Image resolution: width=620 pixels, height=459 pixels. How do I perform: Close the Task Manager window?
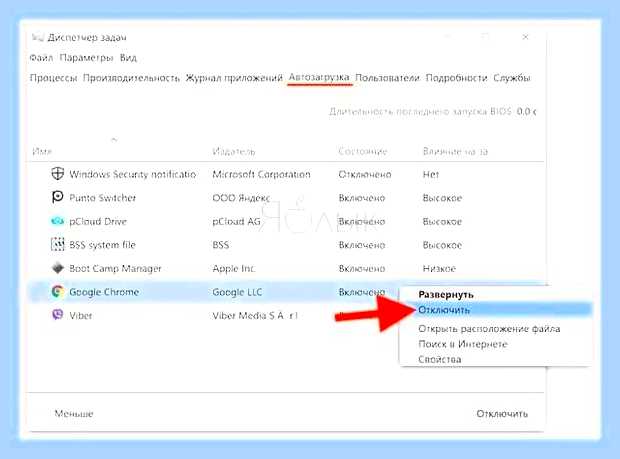(525, 37)
